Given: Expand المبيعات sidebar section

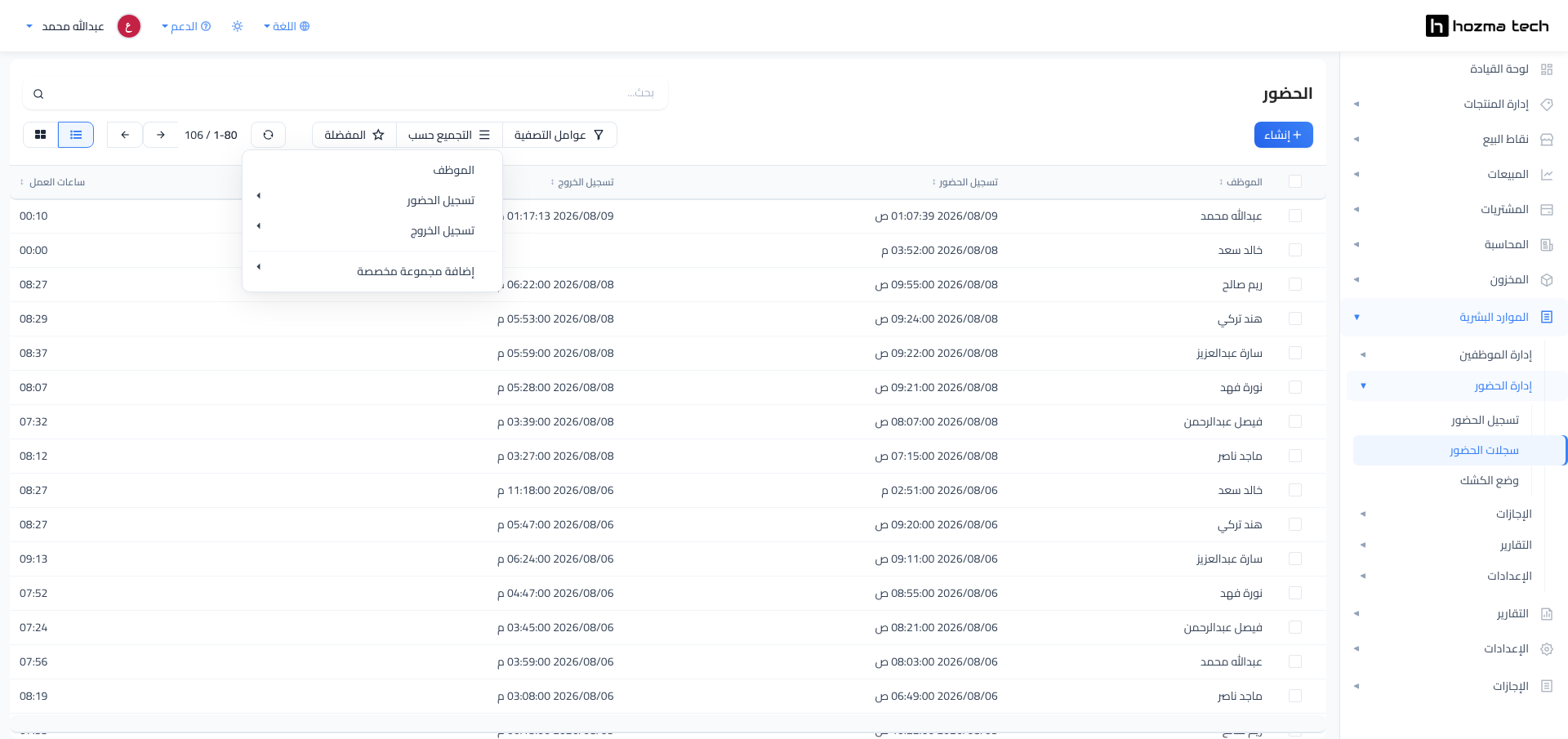Looking at the screenshot, I should (x=1356, y=175).
